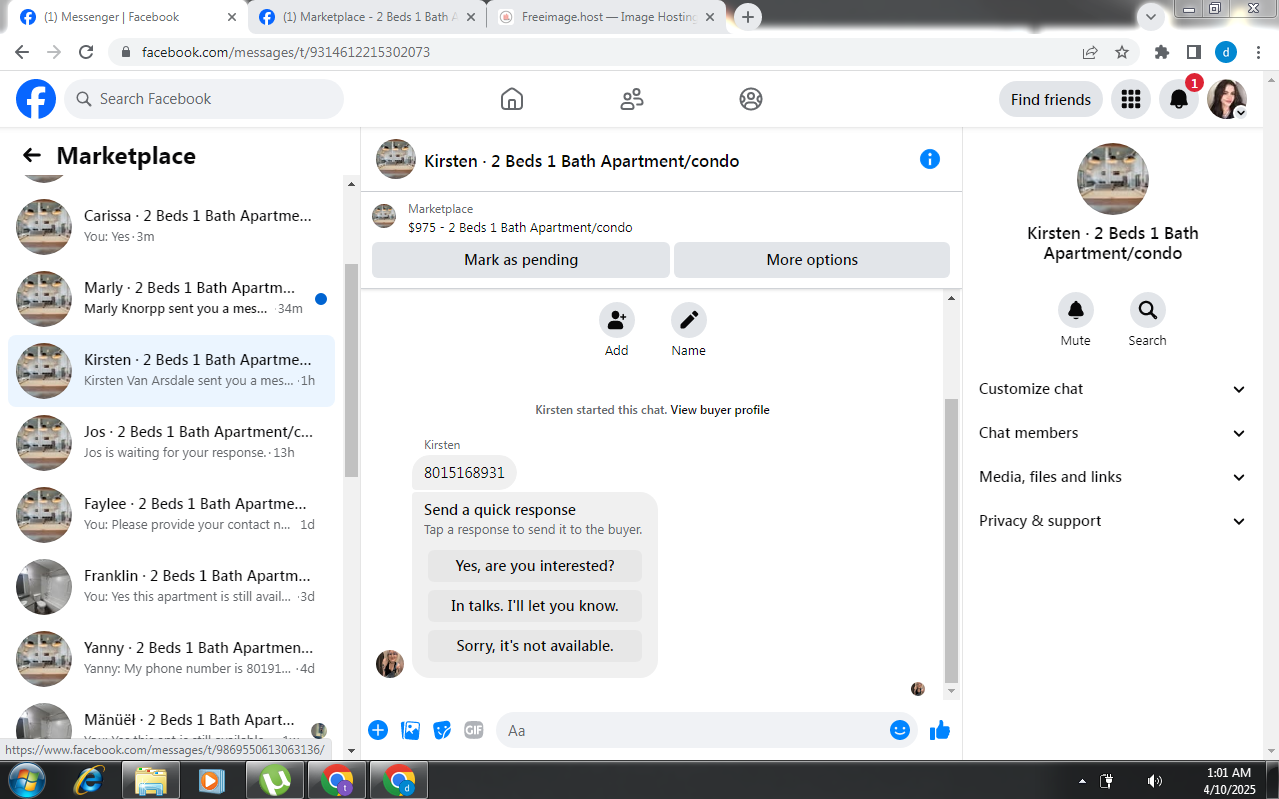Share this page from the address bar icon
This screenshot has height=799, width=1279.
tap(1090, 52)
